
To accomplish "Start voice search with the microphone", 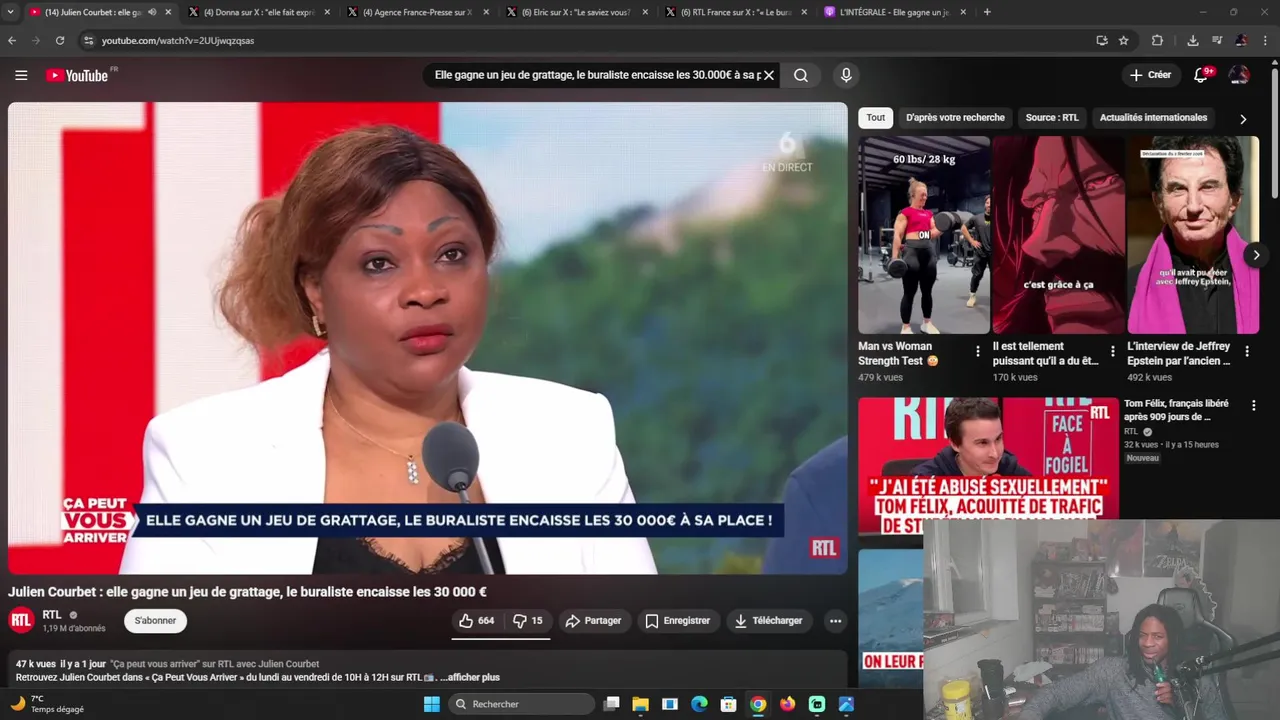I will pos(846,75).
